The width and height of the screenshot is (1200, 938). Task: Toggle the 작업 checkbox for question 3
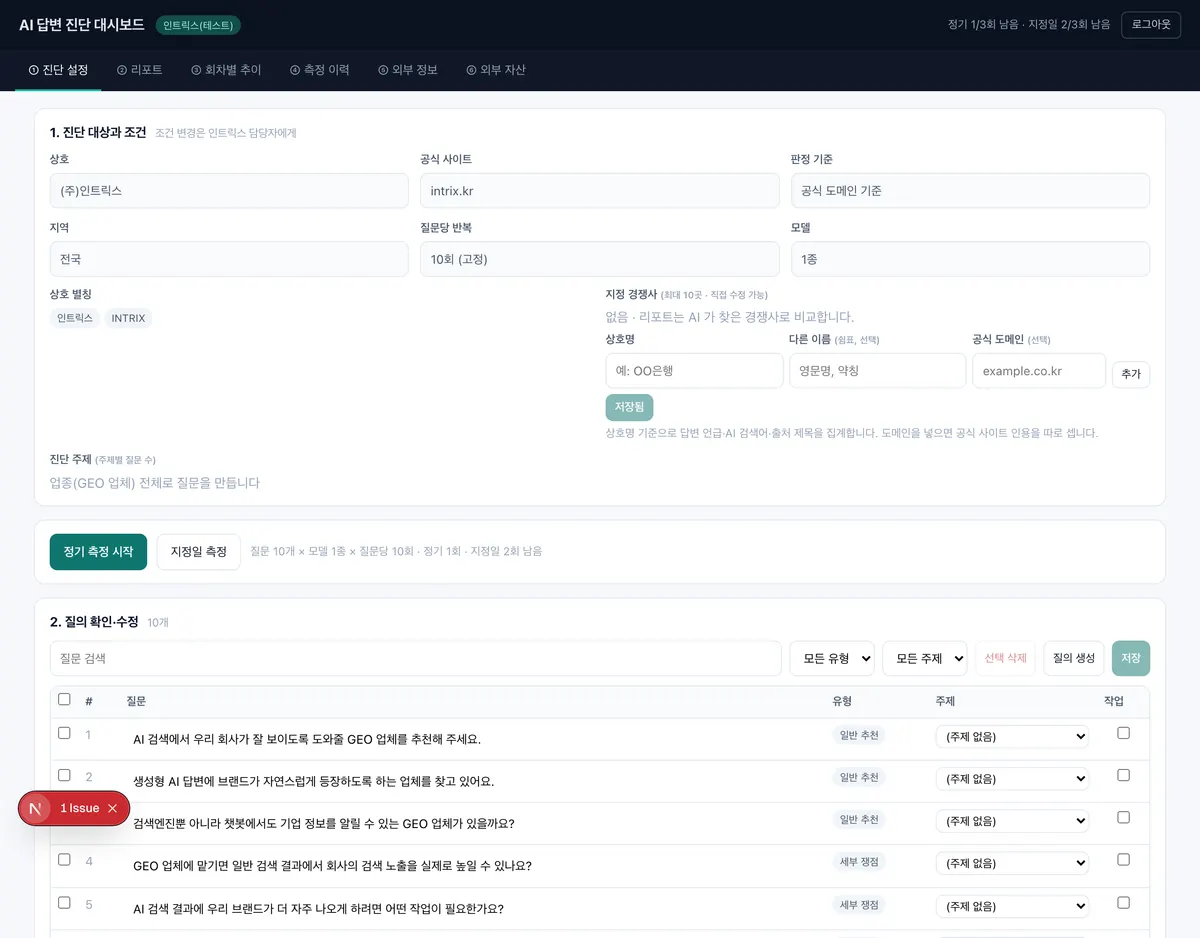1123,817
